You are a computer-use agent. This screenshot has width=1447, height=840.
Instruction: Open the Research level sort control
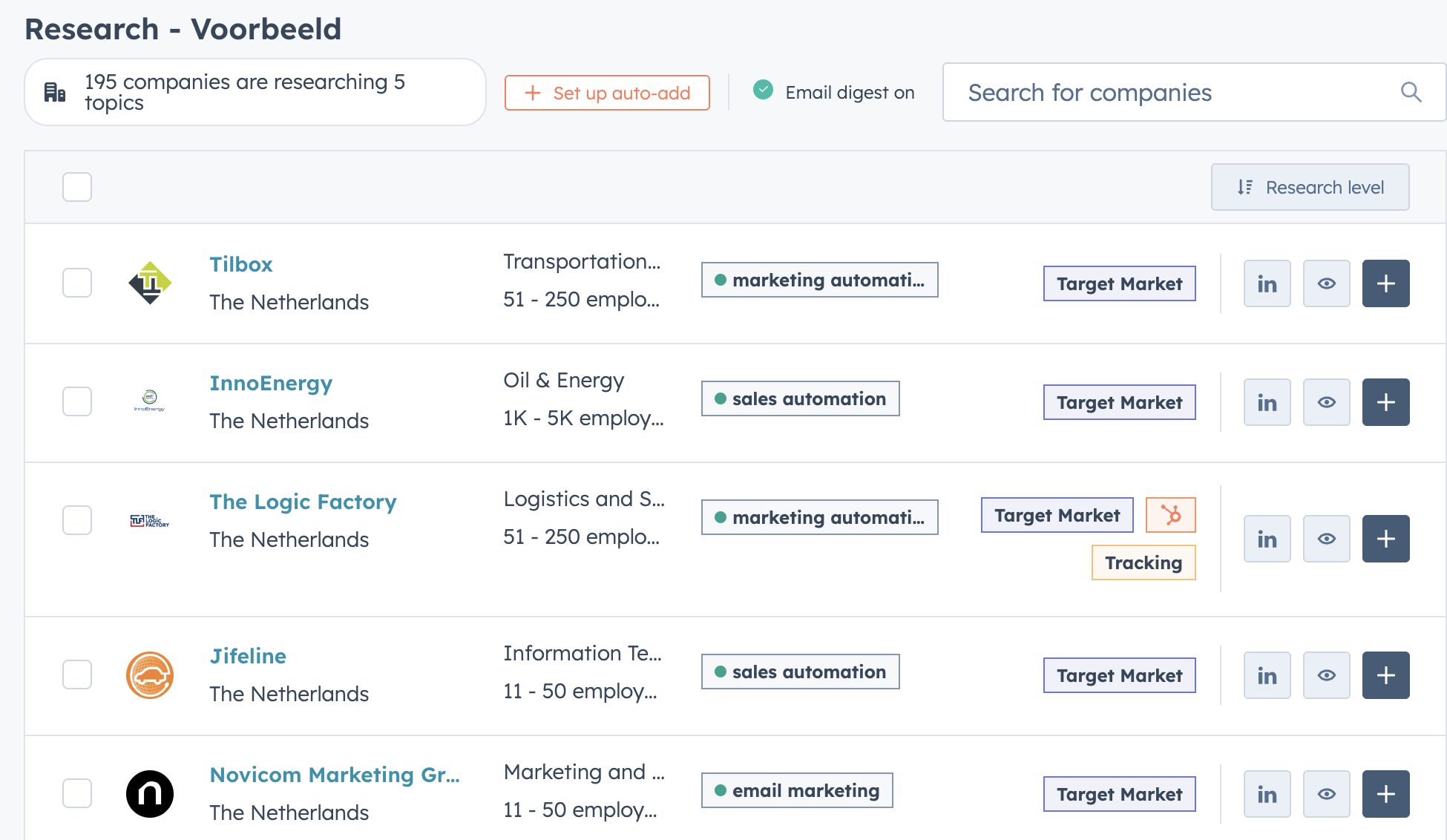click(1310, 187)
